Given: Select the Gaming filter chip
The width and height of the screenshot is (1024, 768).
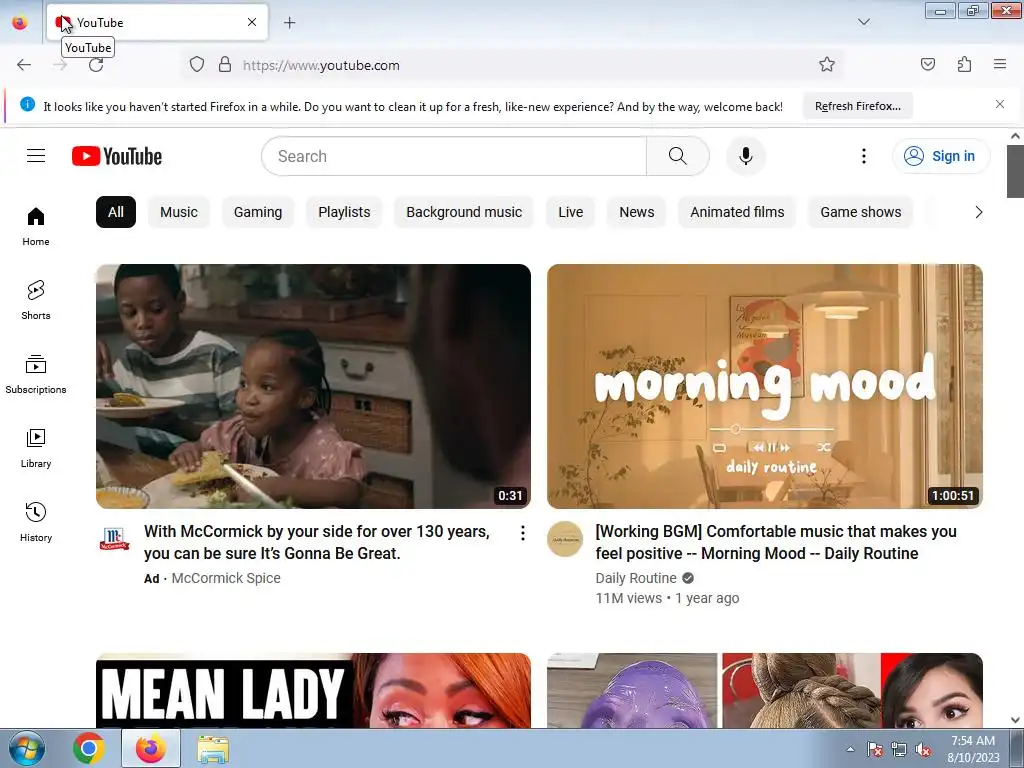Looking at the screenshot, I should click(258, 212).
